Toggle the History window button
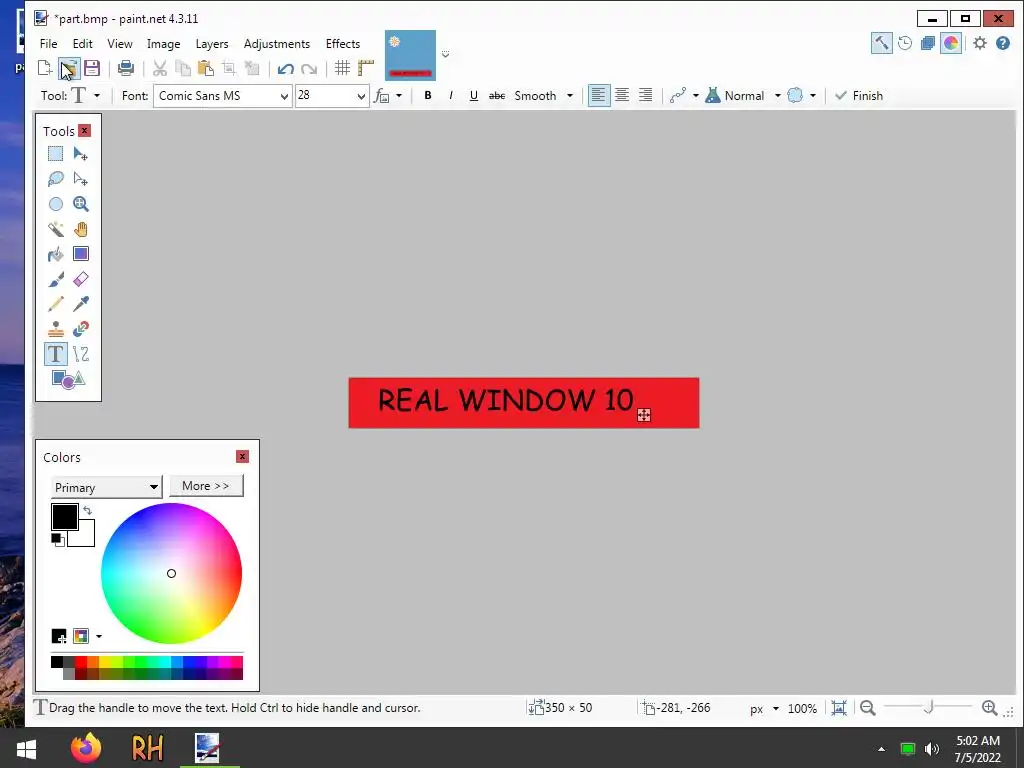Image resolution: width=1024 pixels, height=768 pixels. [x=904, y=44]
